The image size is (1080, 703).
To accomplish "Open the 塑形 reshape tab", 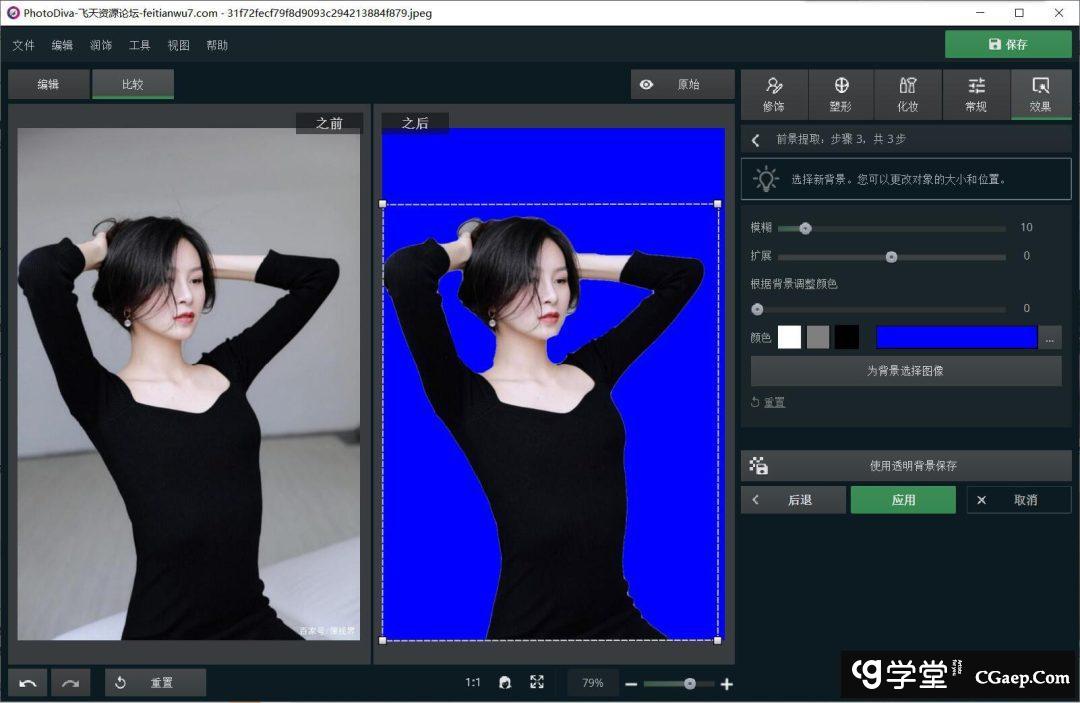I will (841, 93).
